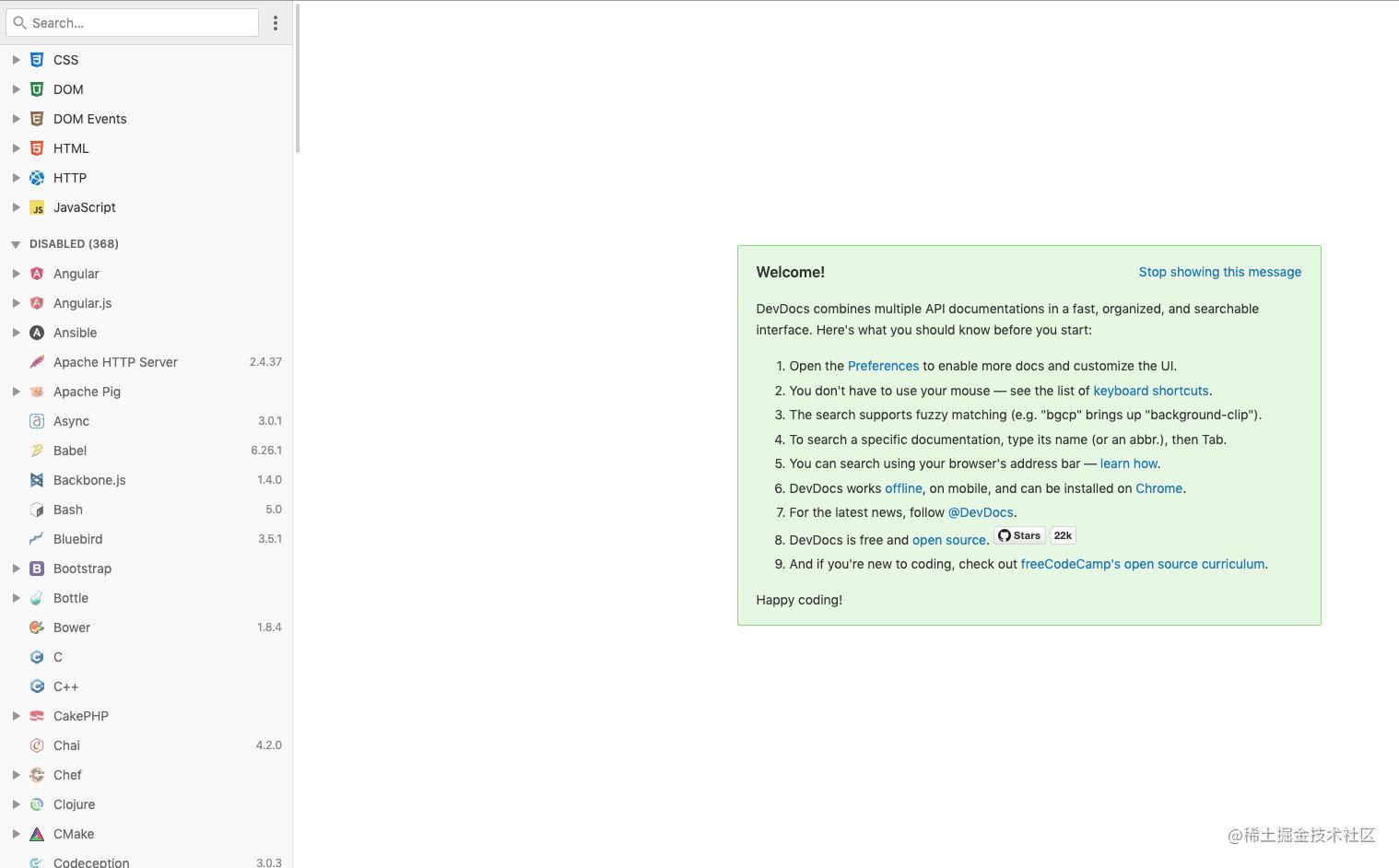The width and height of the screenshot is (1399, 868).
Task: Click the Bluebird icon
Action: (x=37, y=539)
